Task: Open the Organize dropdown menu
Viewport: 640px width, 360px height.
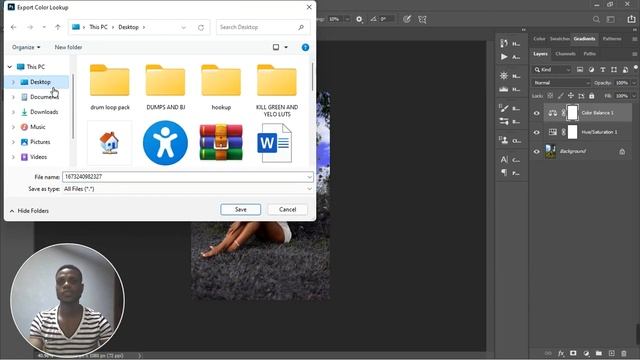Action: click(x=26, y=47)
